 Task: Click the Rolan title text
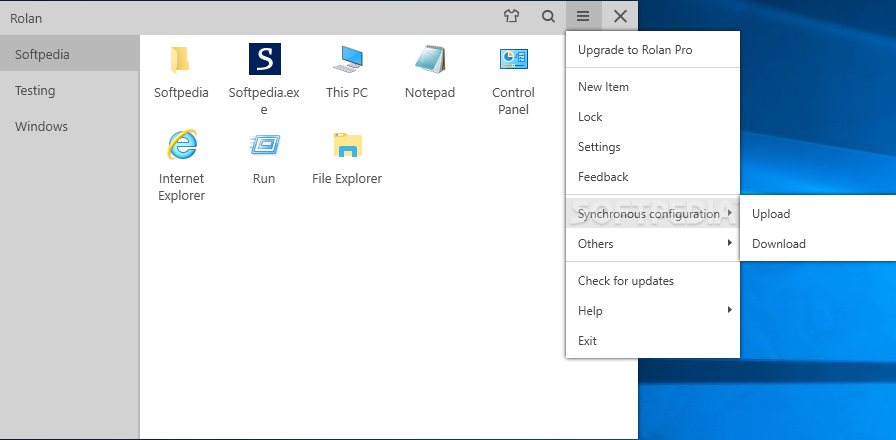[x=26, y=18]
